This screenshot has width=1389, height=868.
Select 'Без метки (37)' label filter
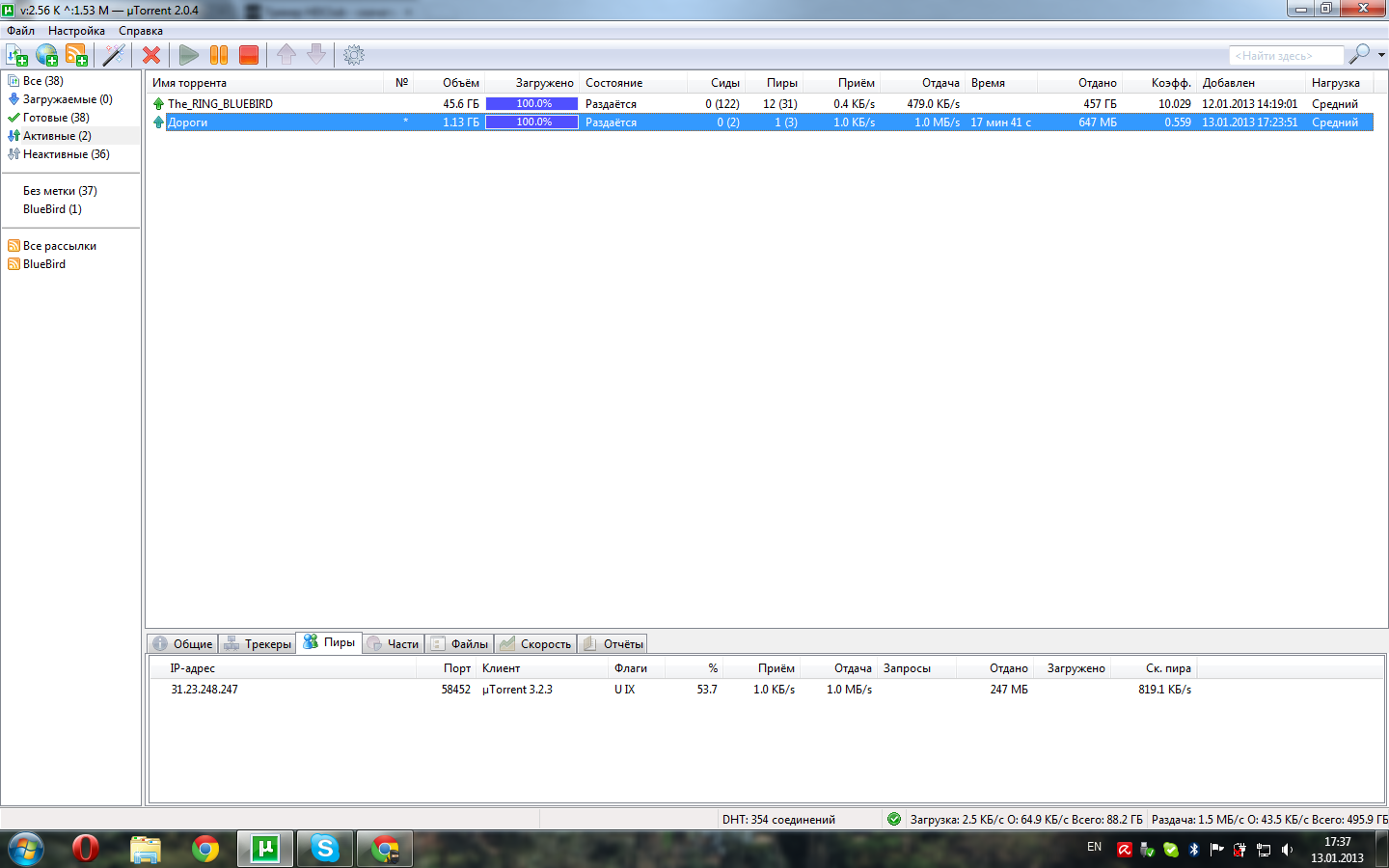(60, 191)
